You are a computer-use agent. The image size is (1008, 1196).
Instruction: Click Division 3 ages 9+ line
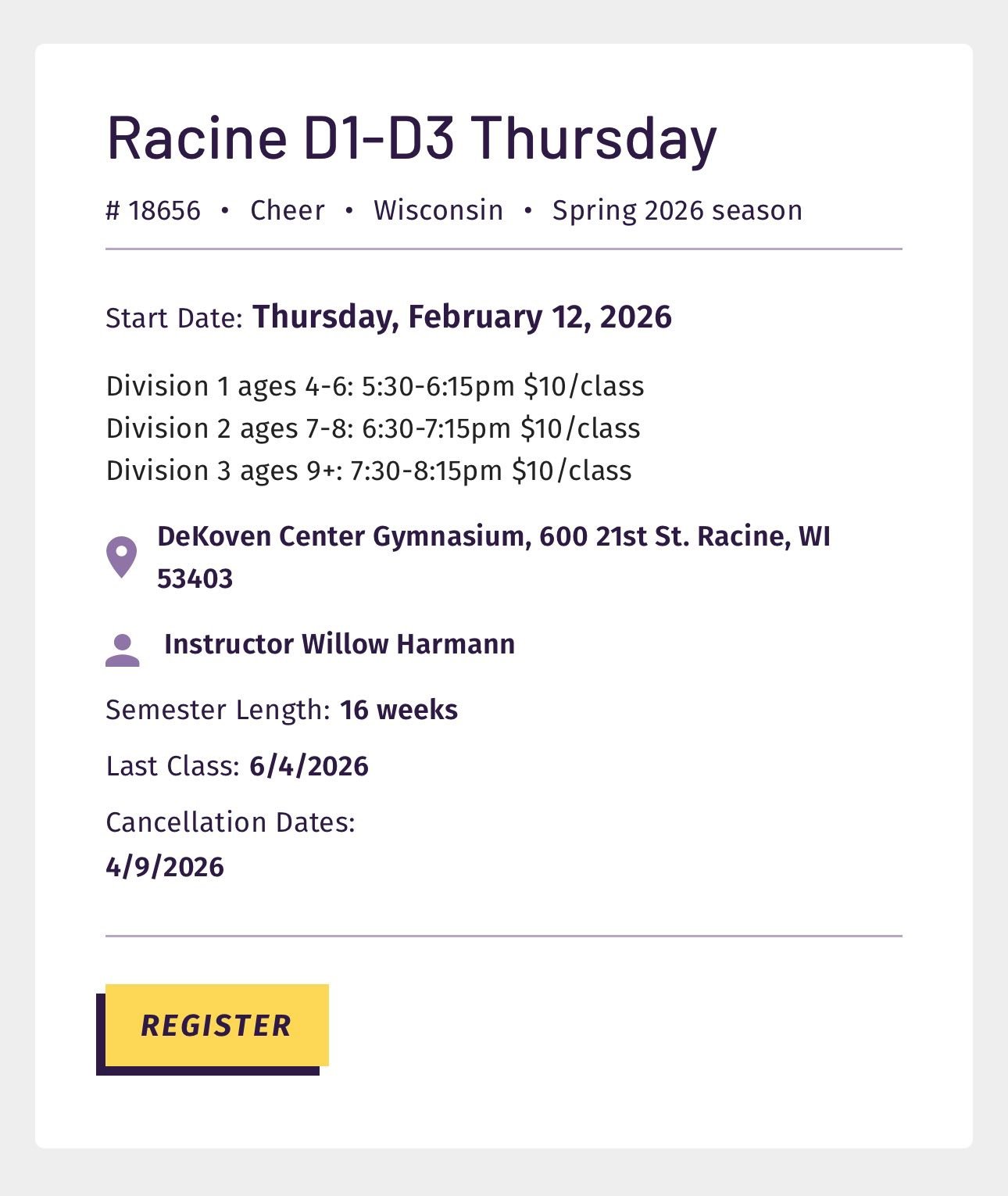(x=369, y=471)
